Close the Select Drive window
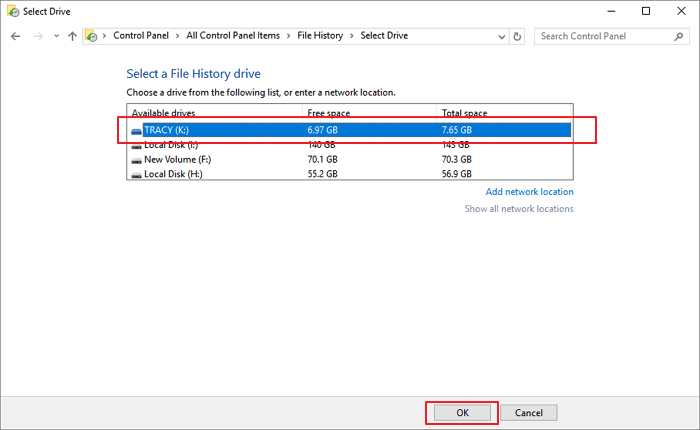The height and width of the screenshot is (430, 700). (681, 11)
